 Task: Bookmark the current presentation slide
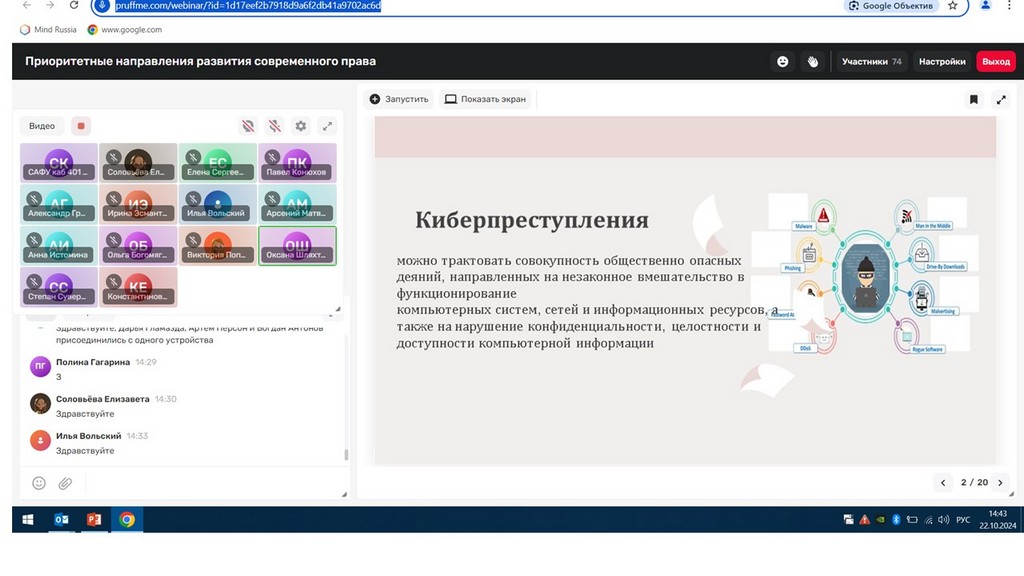pyautogui.click(x=973, y=99)
